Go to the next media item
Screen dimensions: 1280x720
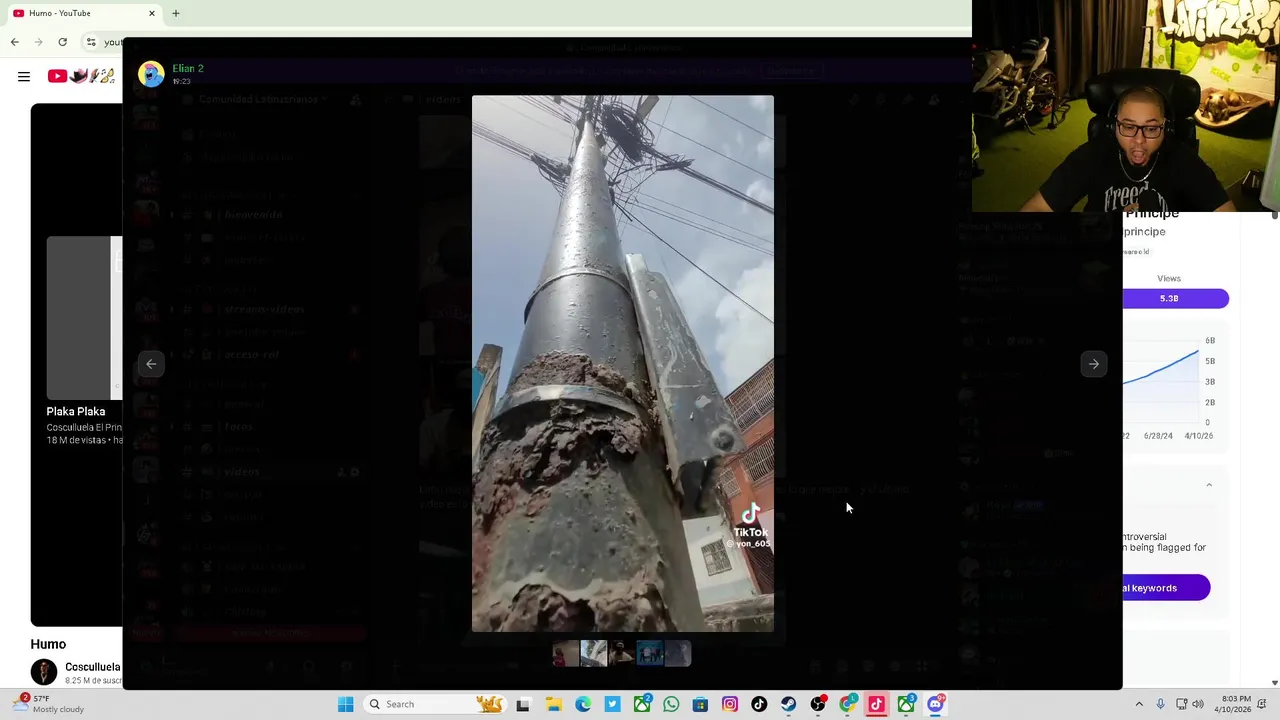(x=1093, y=364)
